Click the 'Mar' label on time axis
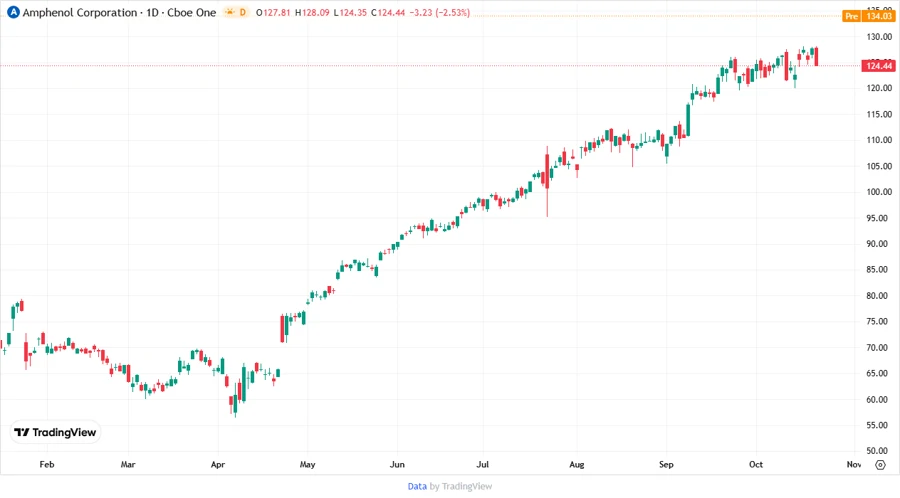900x498 pixels. (128, 464)
